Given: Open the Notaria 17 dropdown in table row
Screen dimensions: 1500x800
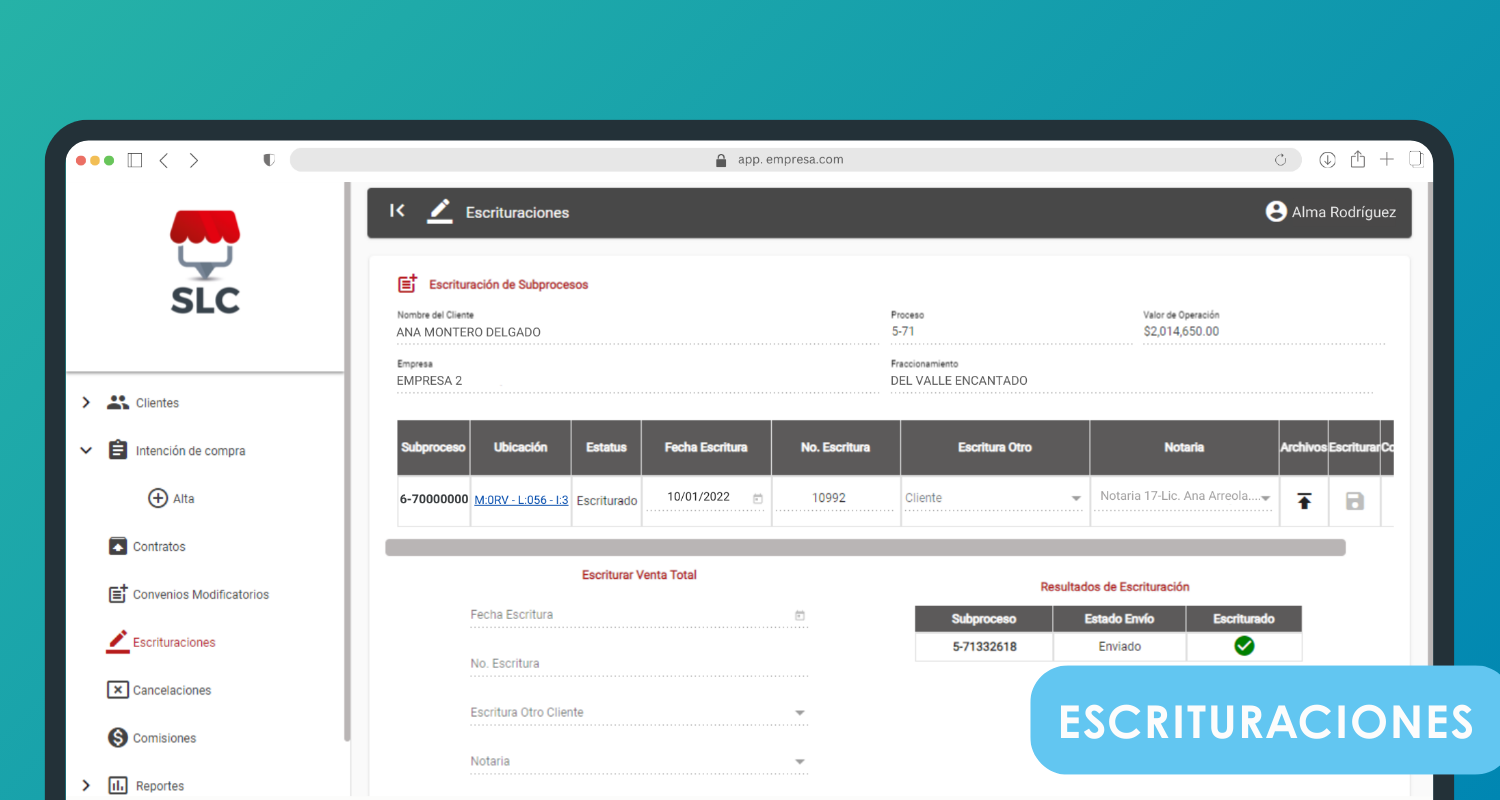Looking at the screenshot, I should tap(1265, 498).
